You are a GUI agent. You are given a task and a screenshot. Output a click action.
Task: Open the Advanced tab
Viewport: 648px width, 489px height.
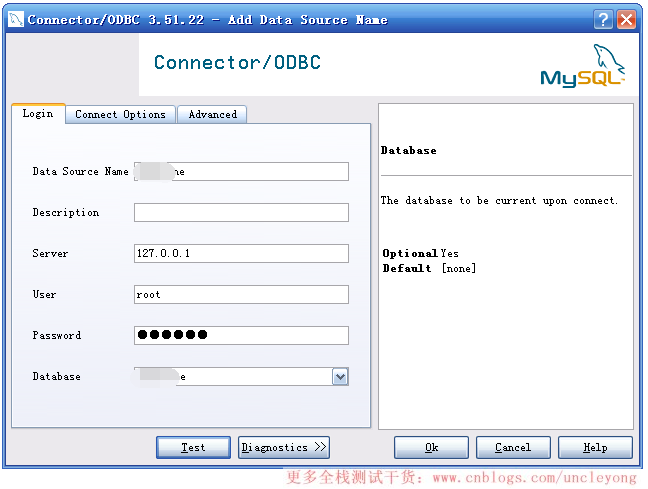point(212,114)
